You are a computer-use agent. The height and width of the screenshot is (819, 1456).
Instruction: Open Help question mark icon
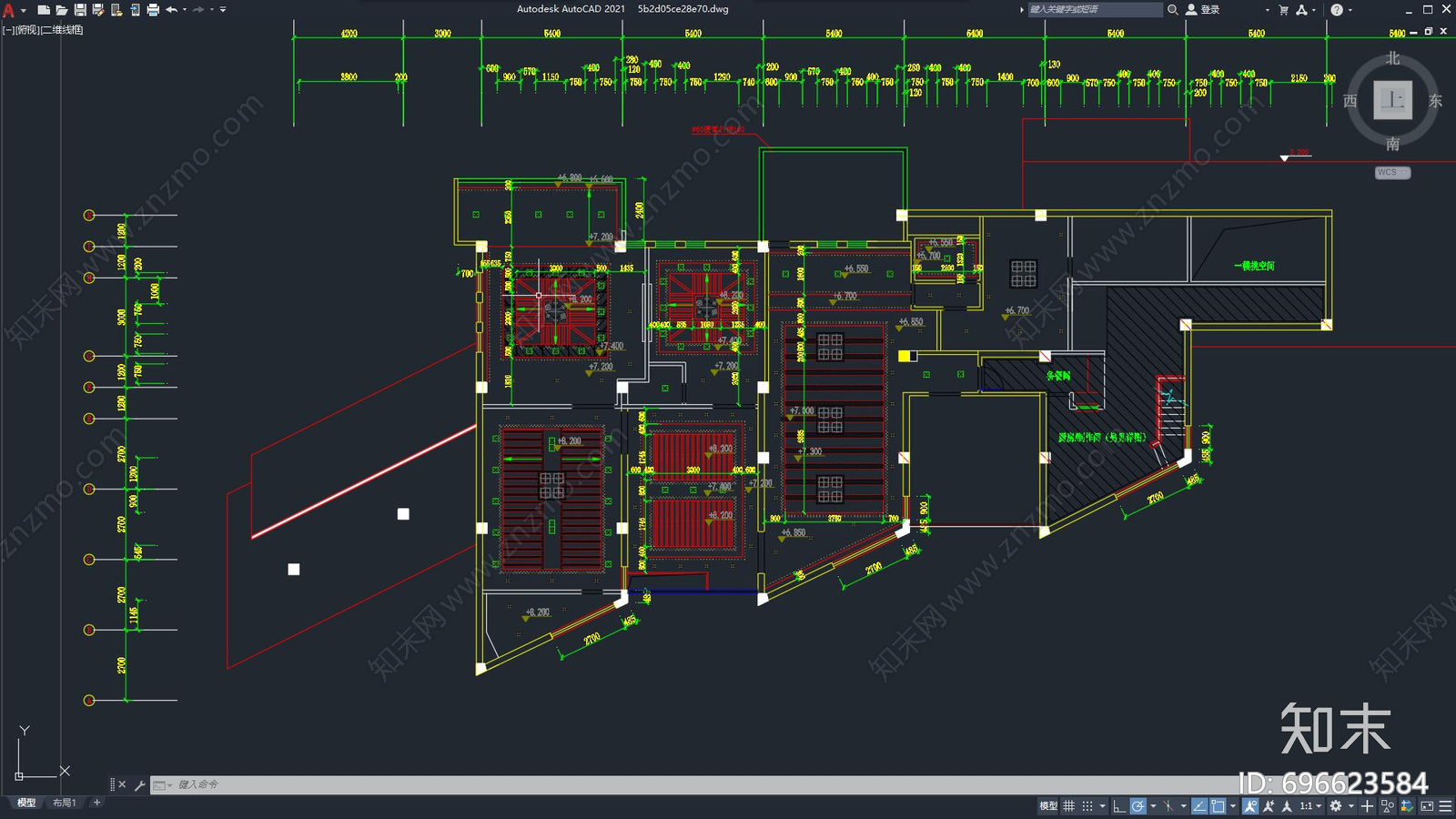1336,10
